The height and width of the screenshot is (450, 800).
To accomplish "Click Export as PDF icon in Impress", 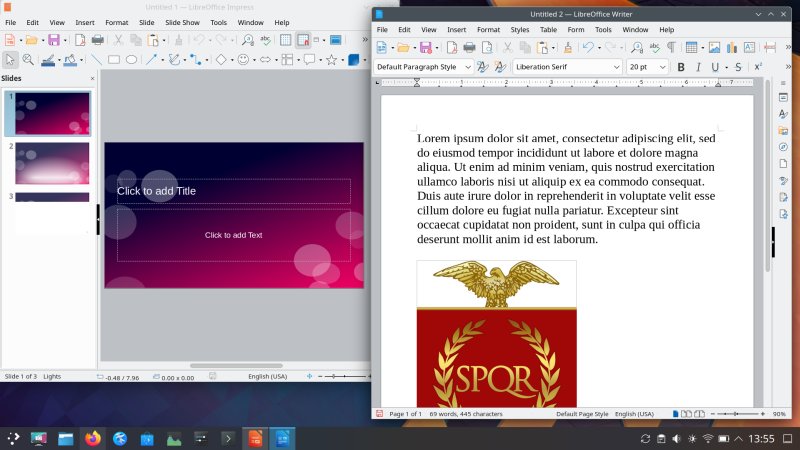I will coord(80,40).
